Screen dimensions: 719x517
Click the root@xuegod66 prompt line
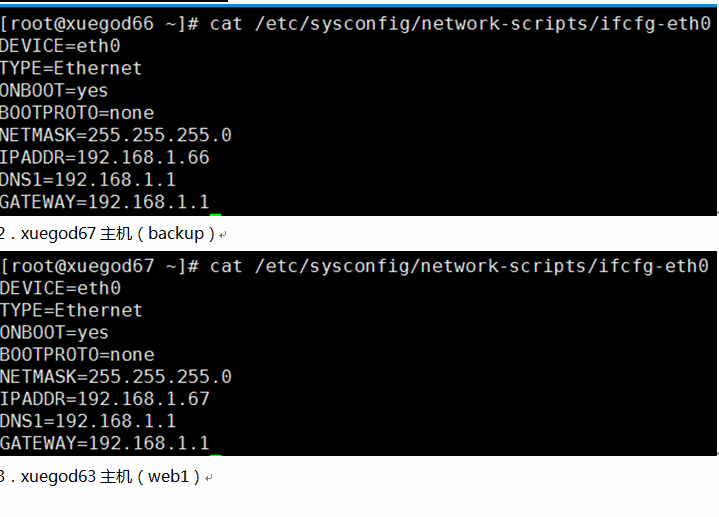[x=355, y=24]
